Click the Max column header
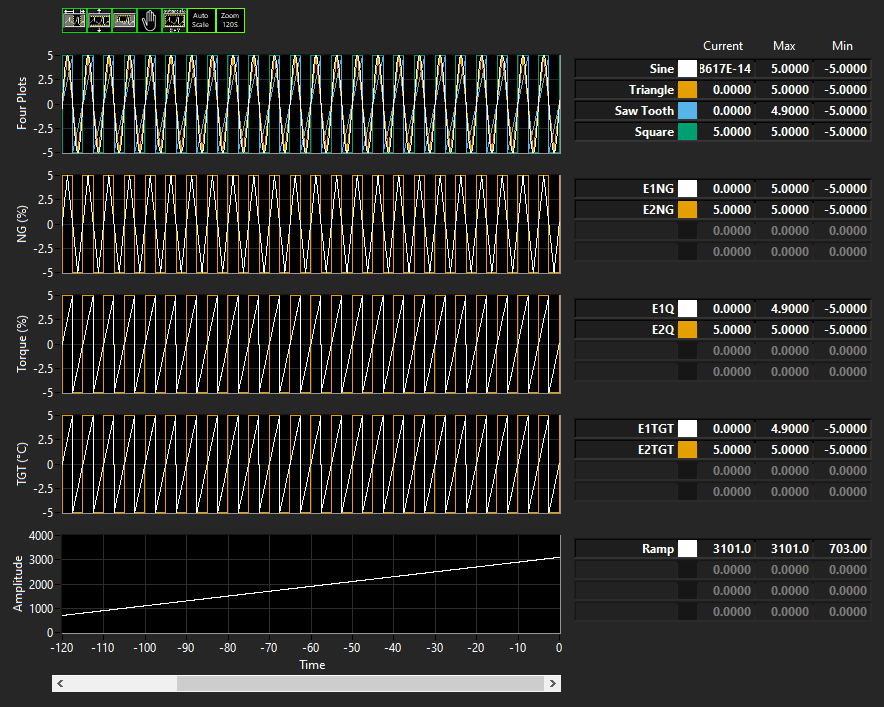Screen dimensions: 884x707 [784, 46]
